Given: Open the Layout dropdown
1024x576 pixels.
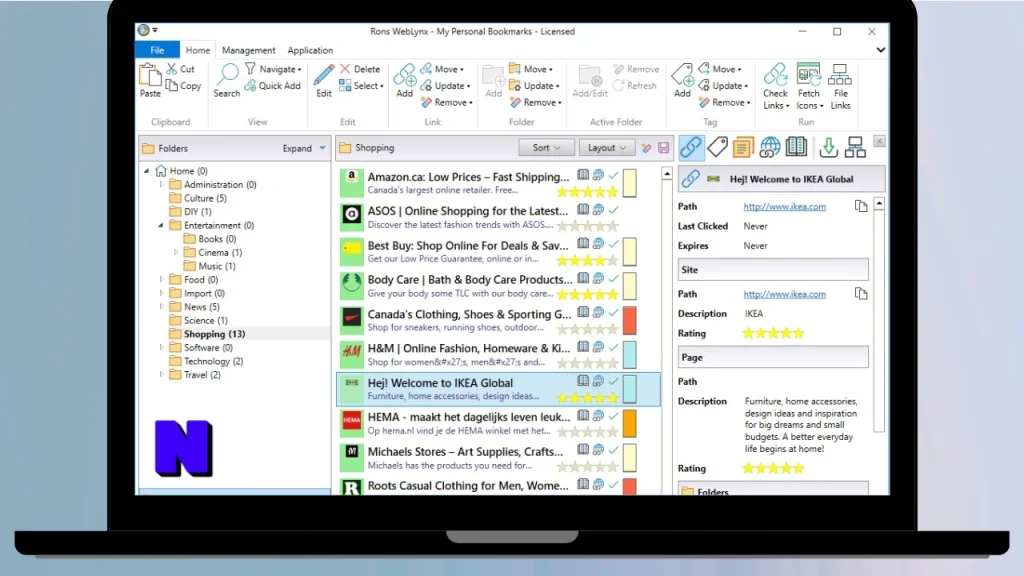Looking at the screenshot, I should pos(607,148).
